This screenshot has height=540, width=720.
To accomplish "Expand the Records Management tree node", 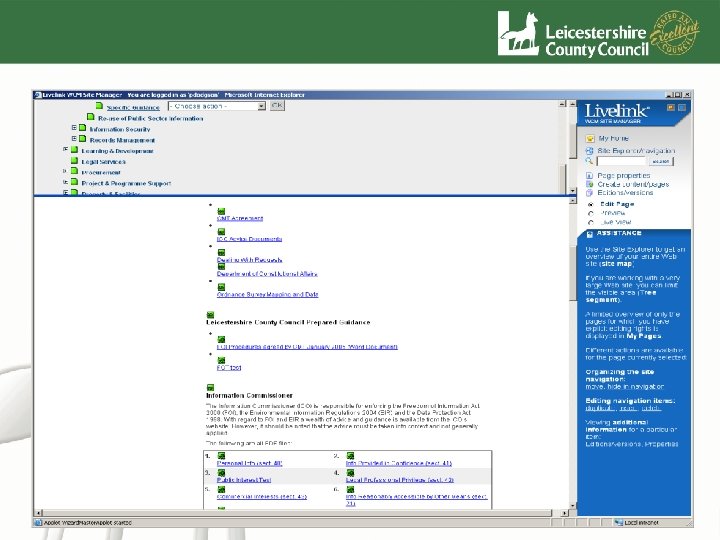I will click(74, 138).
